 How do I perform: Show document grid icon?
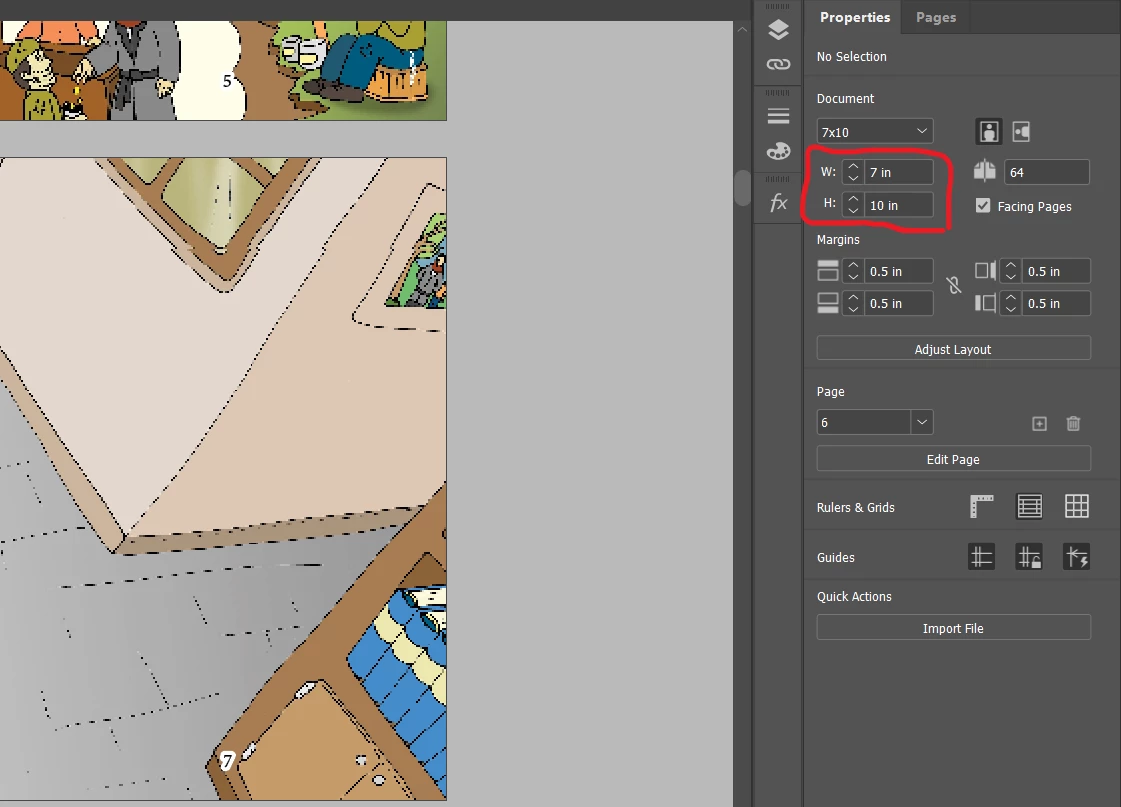[1077, 506]
